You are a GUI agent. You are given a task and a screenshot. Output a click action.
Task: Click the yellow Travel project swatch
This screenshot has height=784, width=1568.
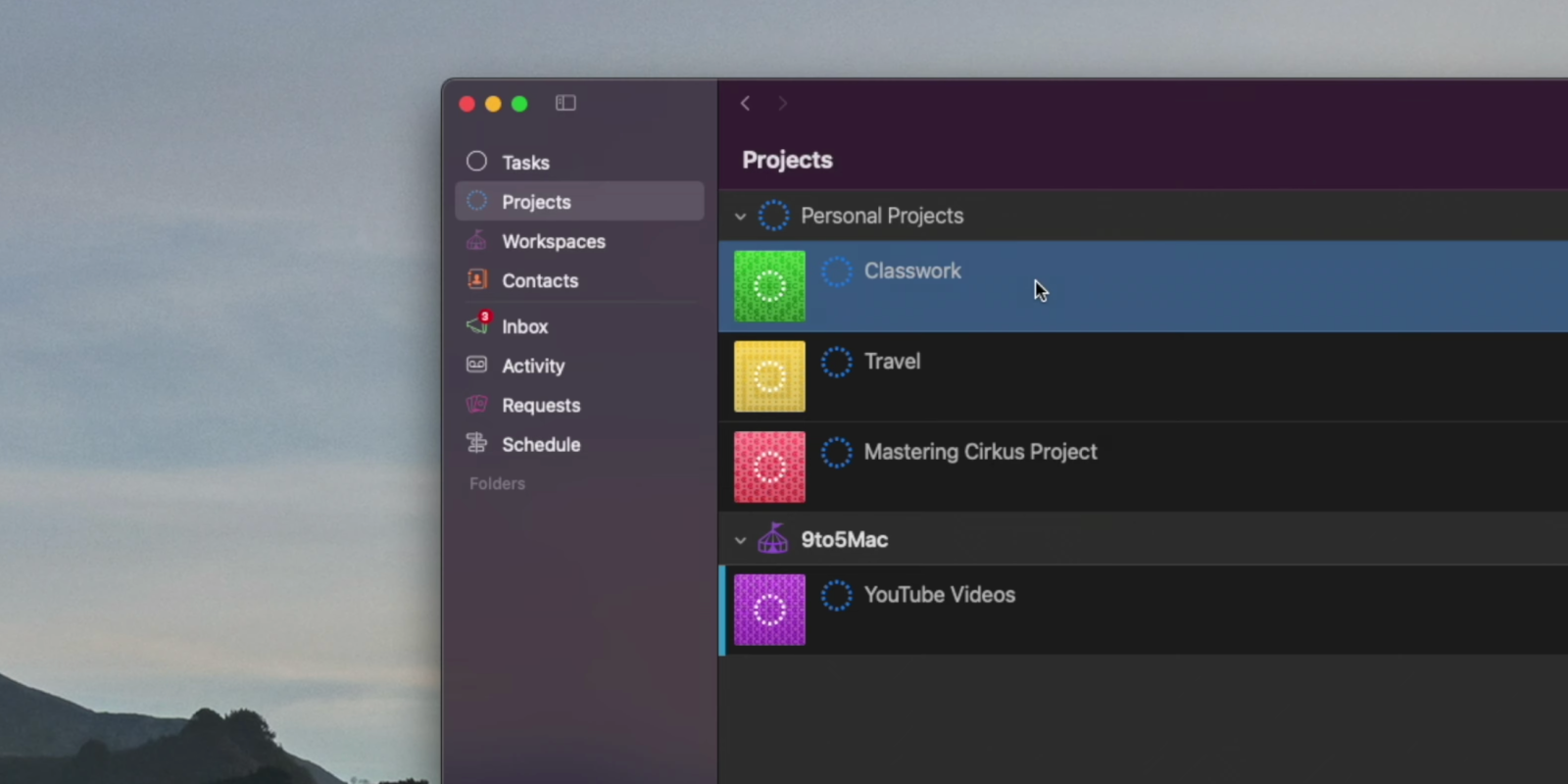(x=769, y=376)
